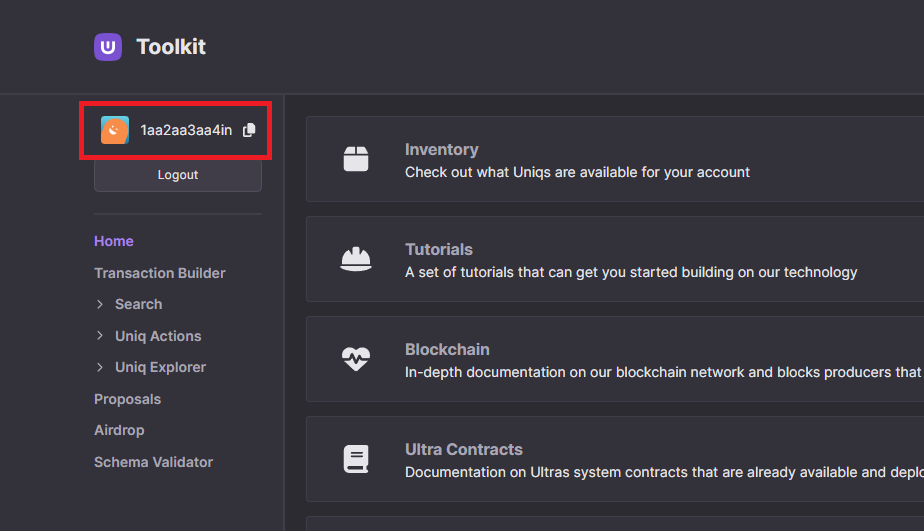Open the Airdrop page

pos(119,430)
